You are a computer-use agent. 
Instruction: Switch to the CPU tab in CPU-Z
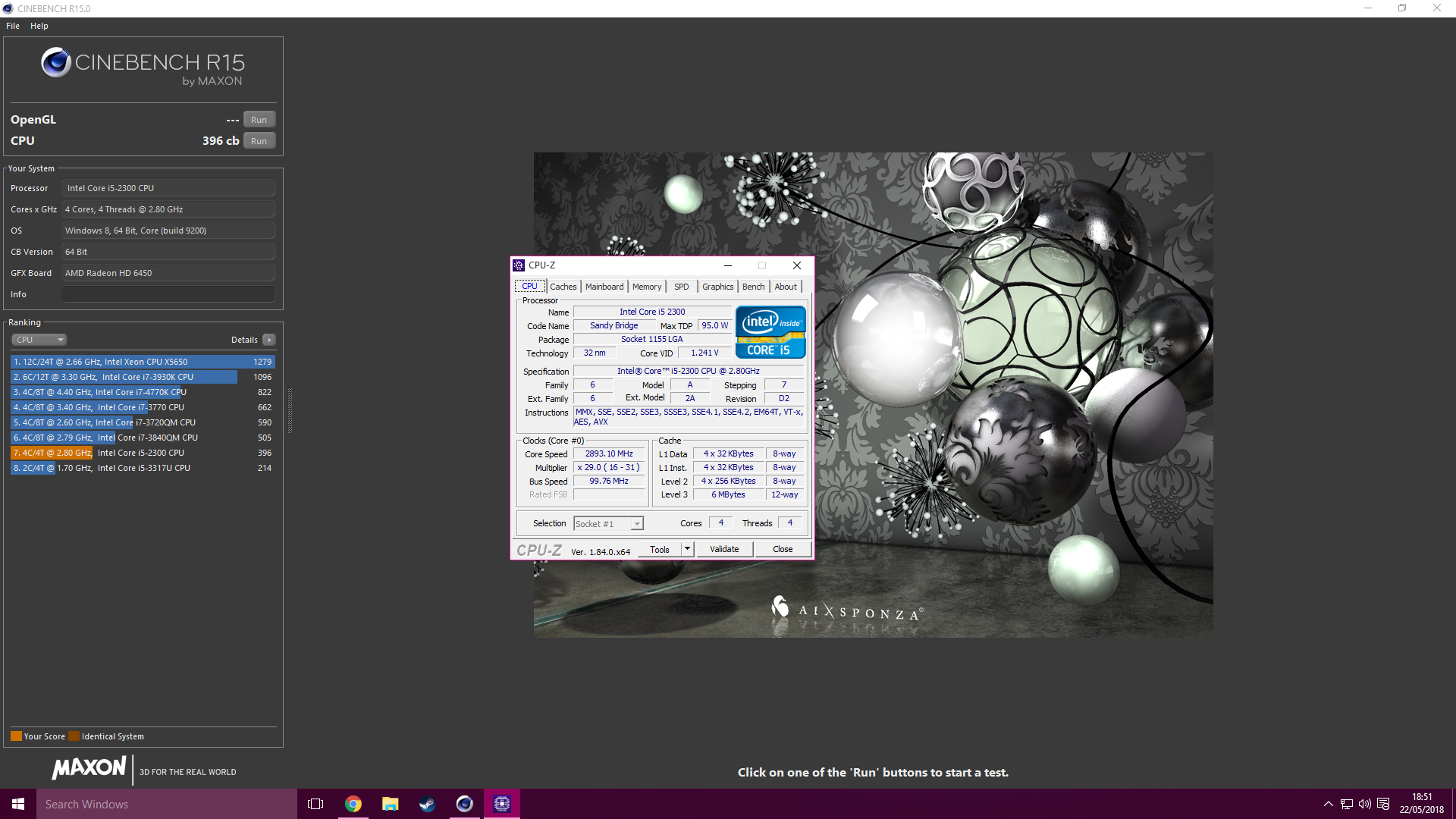tap(530, 287)
